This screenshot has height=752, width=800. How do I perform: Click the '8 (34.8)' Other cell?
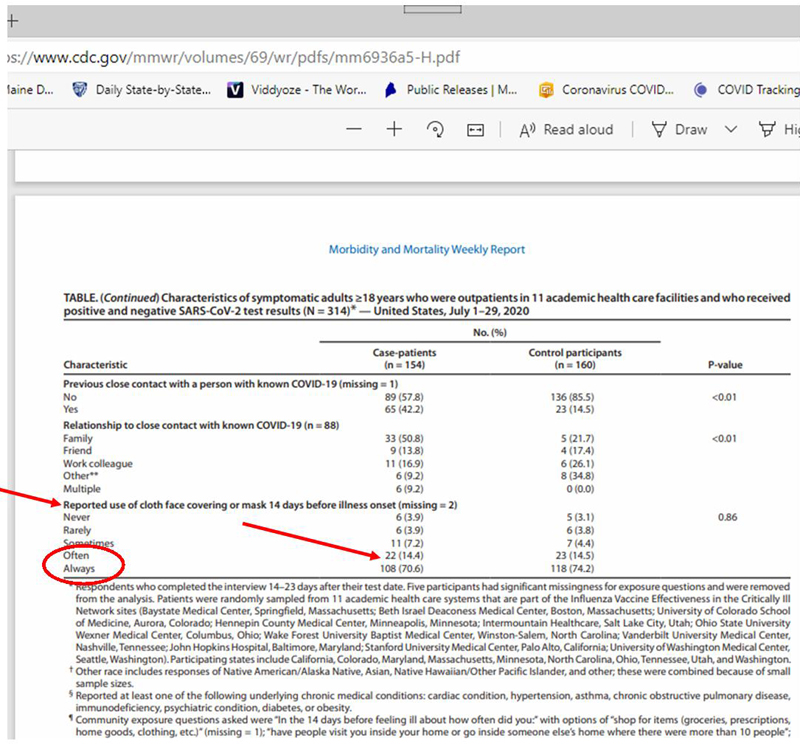[578, 476]
